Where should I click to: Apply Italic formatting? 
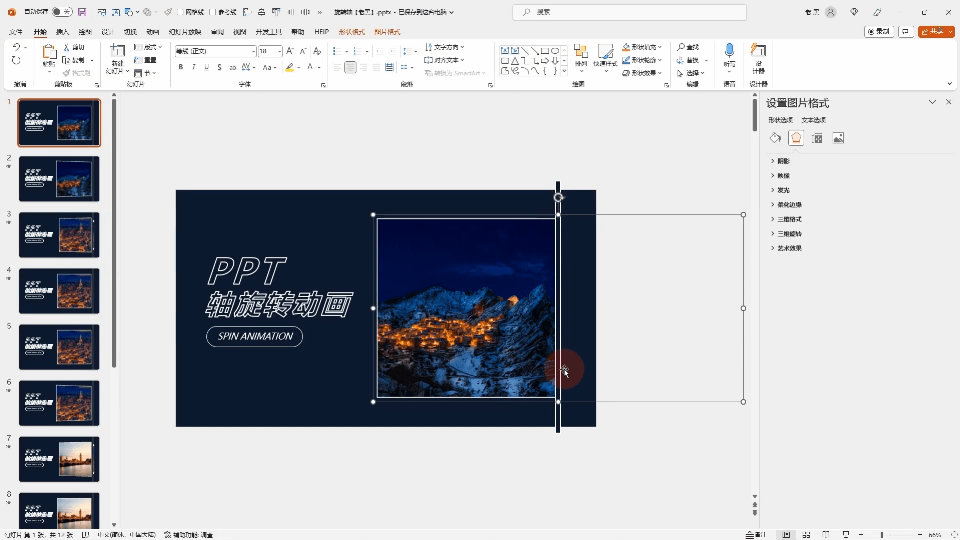point(193,67)
